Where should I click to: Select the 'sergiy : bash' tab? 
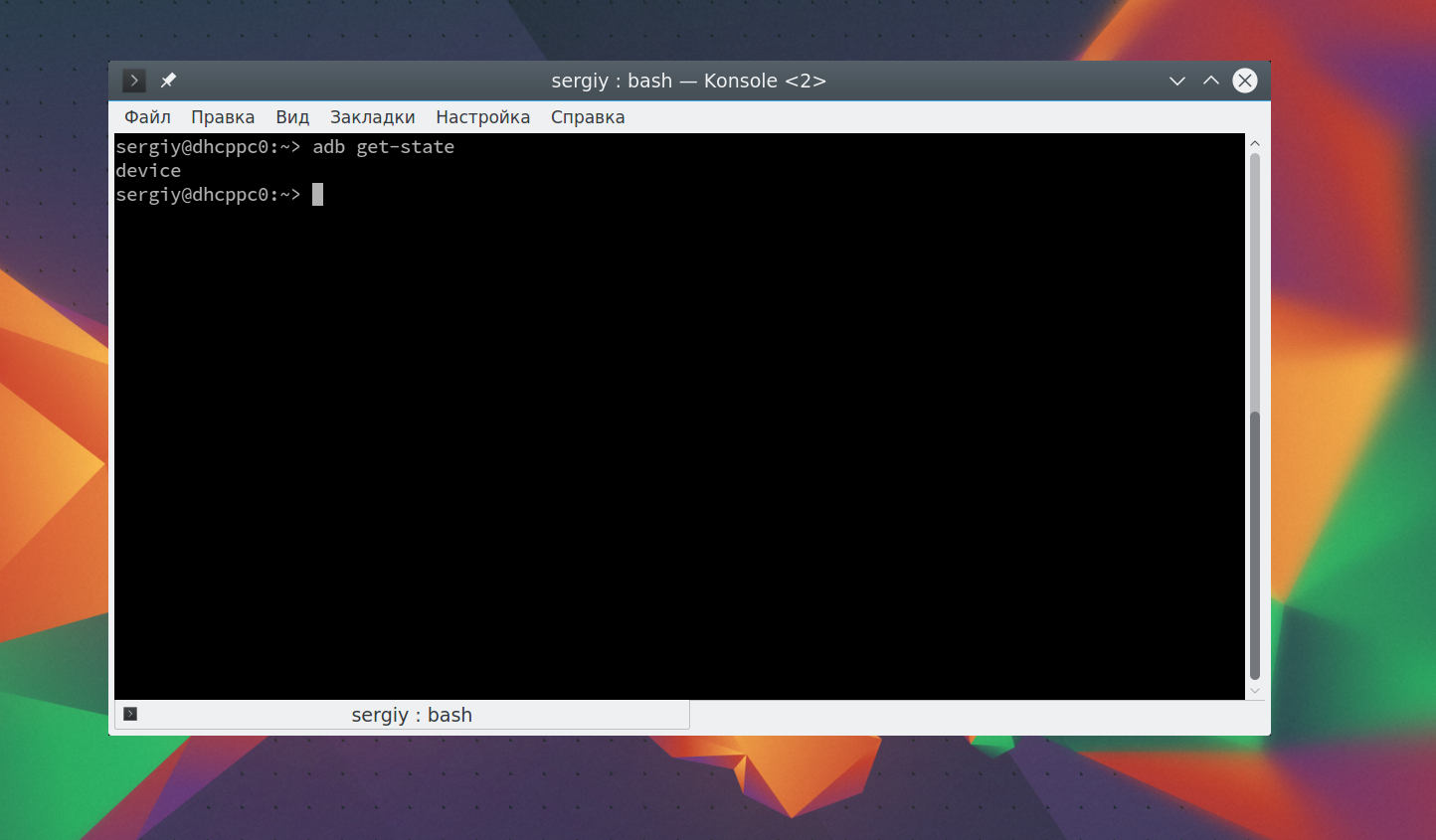pyautogui.click(x=402, y=715)
